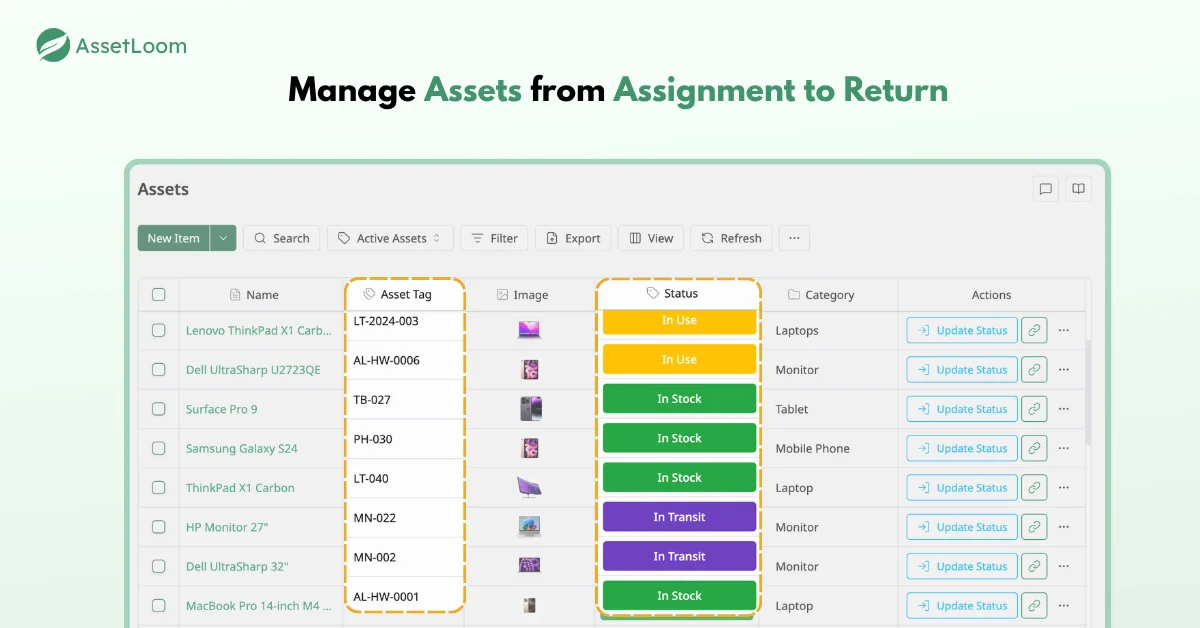Click the Actions column header

pos(991,295)
